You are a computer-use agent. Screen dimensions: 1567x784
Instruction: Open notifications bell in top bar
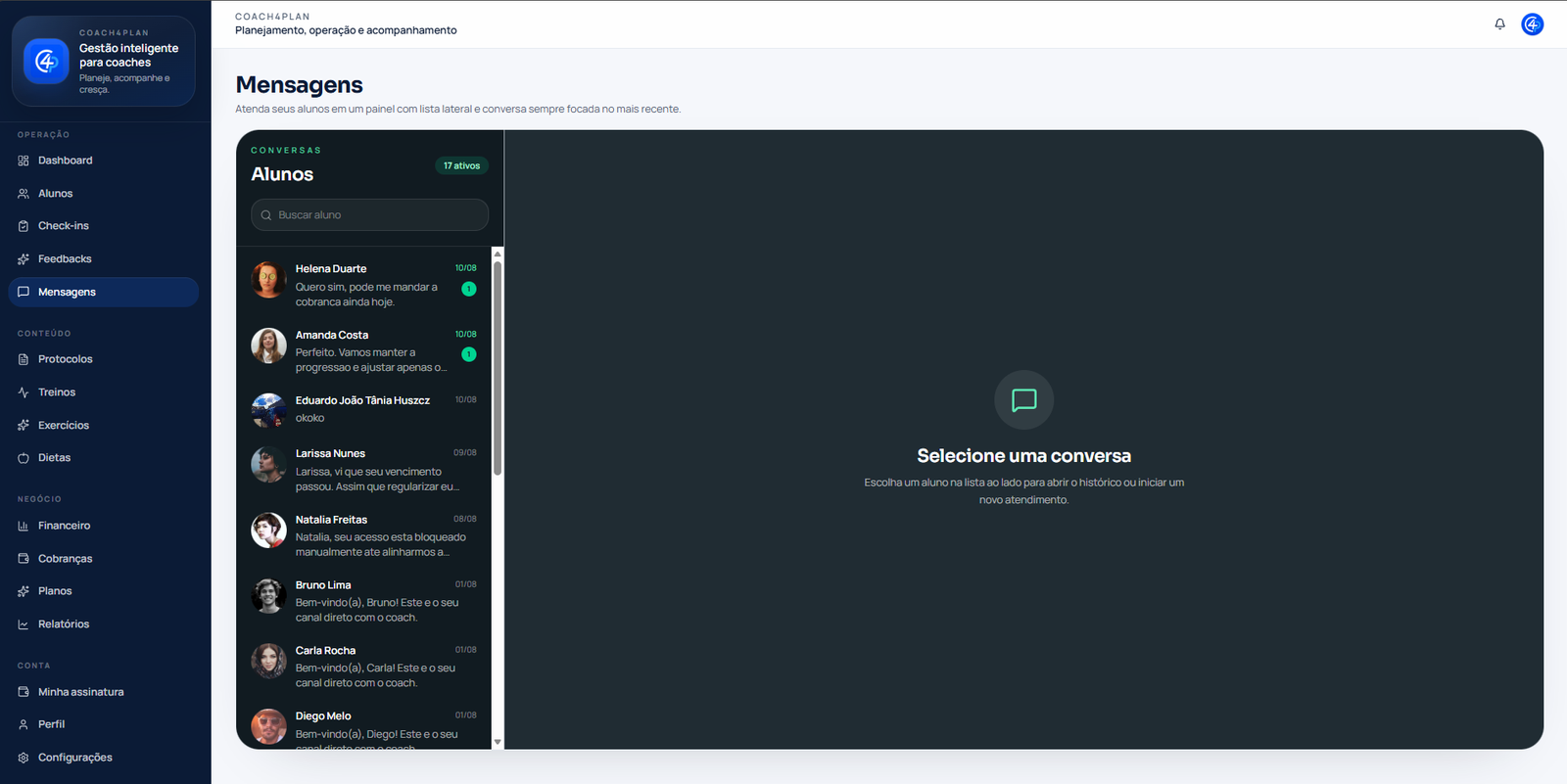1499,24
